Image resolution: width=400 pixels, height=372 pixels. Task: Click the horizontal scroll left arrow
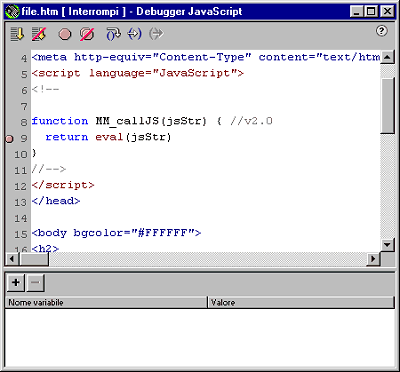click(12, 259)
